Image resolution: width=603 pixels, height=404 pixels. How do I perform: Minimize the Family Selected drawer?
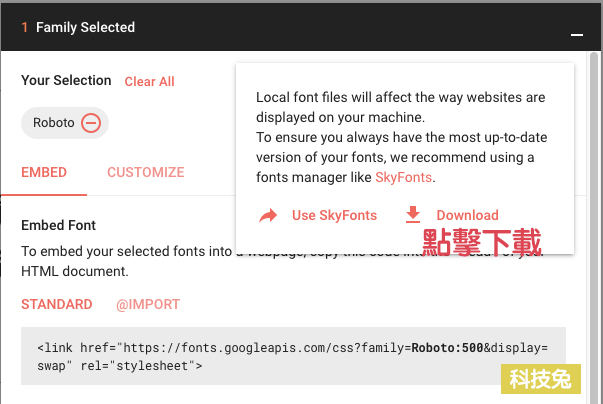(x=576, y=35)
